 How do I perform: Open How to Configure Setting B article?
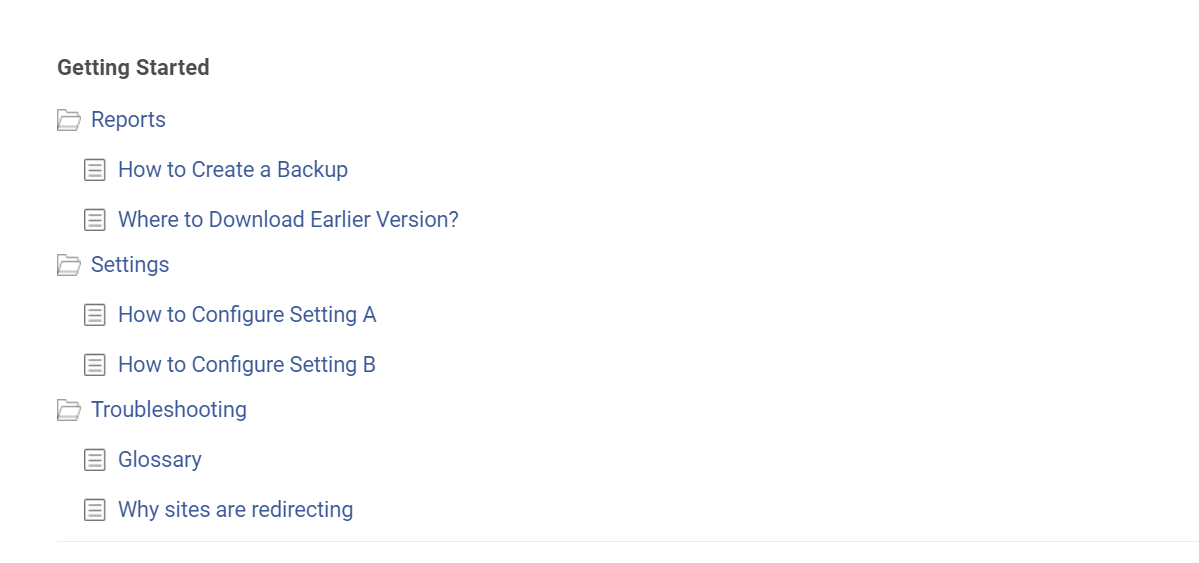click(x=247, y=365)
